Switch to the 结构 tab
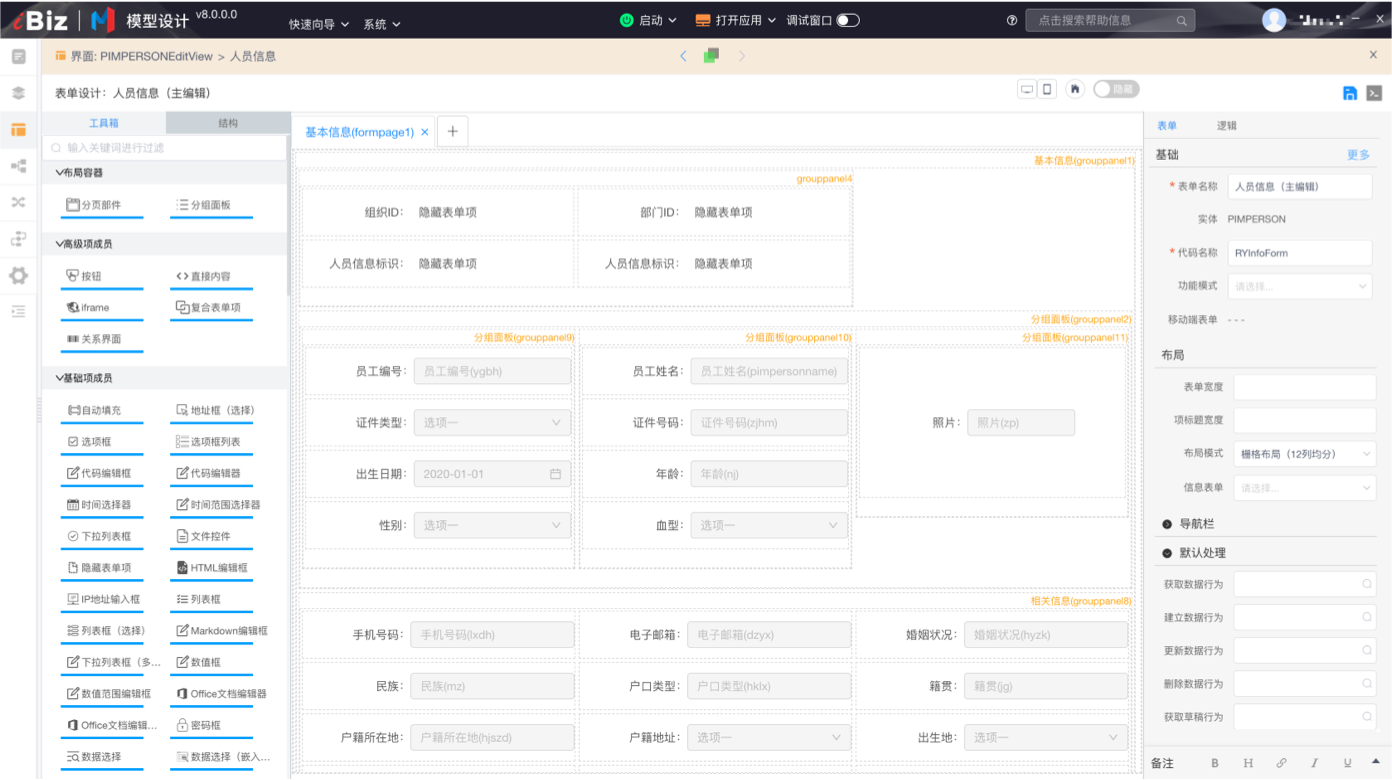Viewport: 1392px width, 780px height. coord(228,123)
